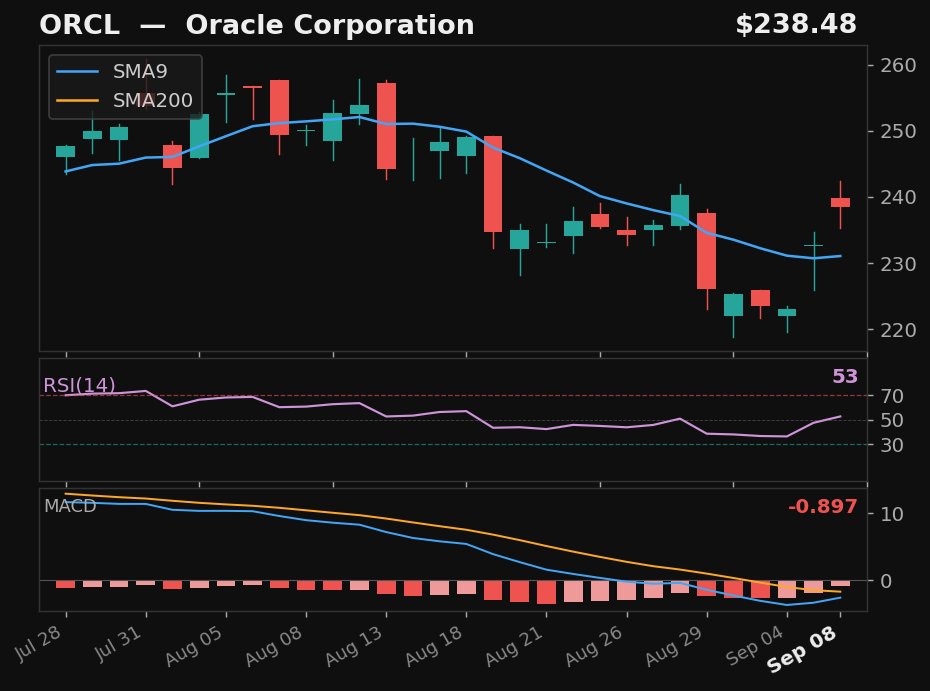Image resolution: width=930 pixels, height=691 pixels.
Task: Click the Aug 29 date label
Action: pos(675,645)
